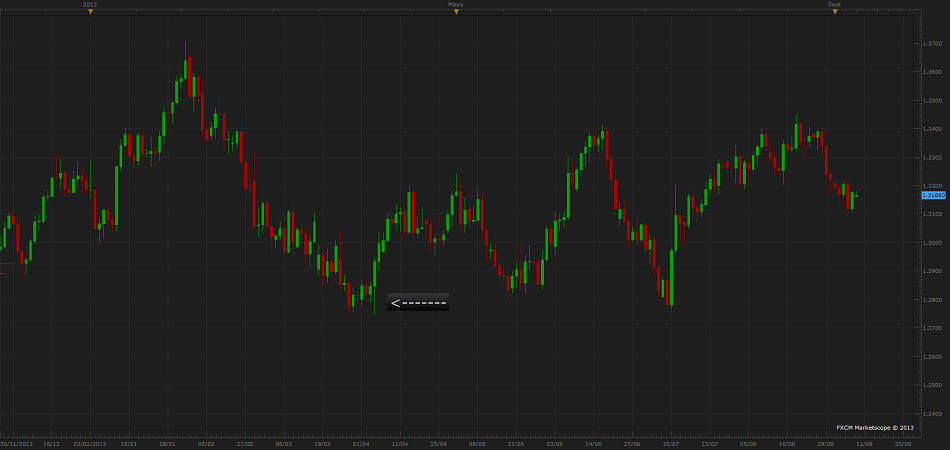Select the dashed arrow annotation on chart
The image size is (950, 450).
pos(418,302)
